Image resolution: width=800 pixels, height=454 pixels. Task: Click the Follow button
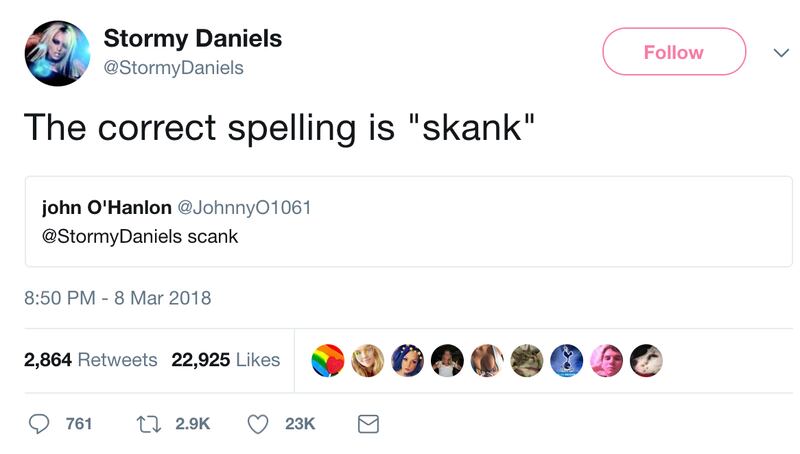(x=673, y=52)
